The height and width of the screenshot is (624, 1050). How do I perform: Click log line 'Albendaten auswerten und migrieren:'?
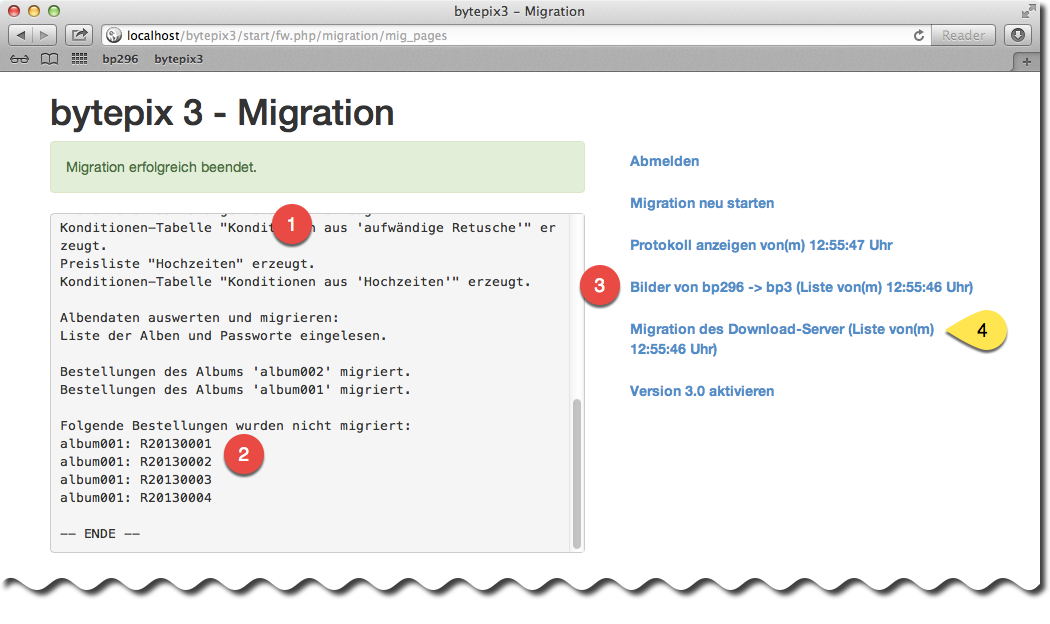[200, 317]
